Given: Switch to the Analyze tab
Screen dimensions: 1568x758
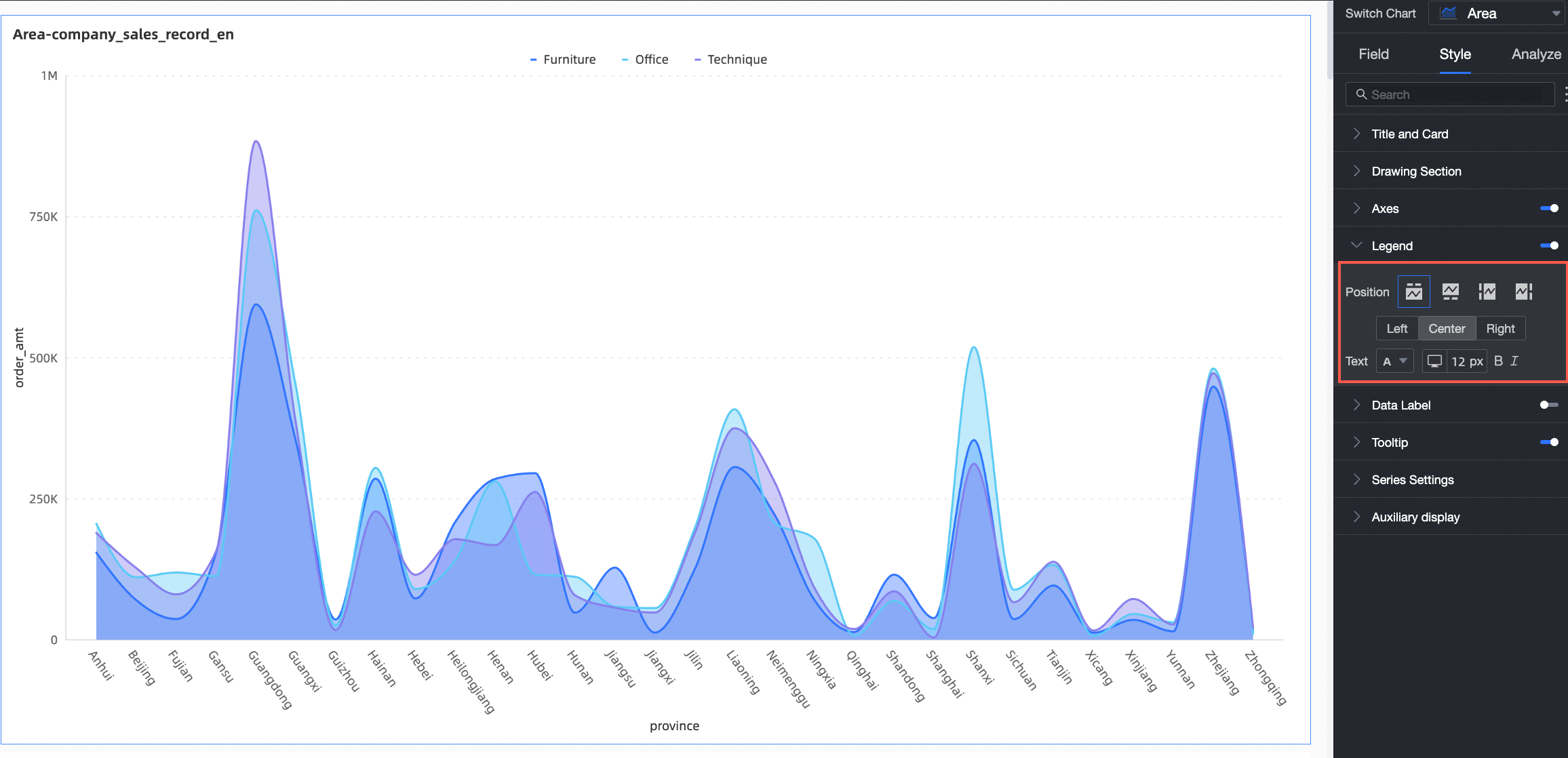Looking at the screenshot, I should (1536, 54).
